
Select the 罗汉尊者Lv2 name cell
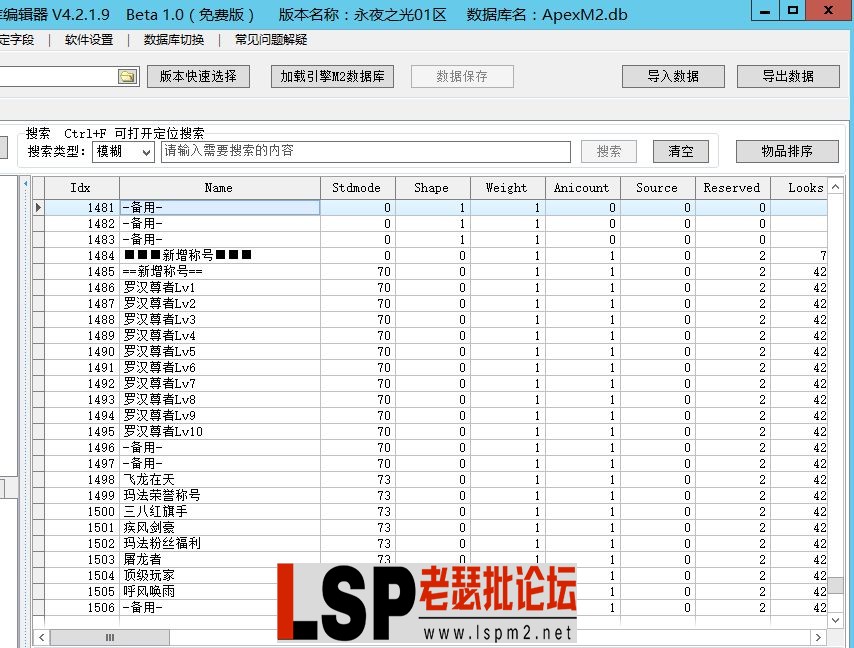pyautogui.click(x=219, y=303)
